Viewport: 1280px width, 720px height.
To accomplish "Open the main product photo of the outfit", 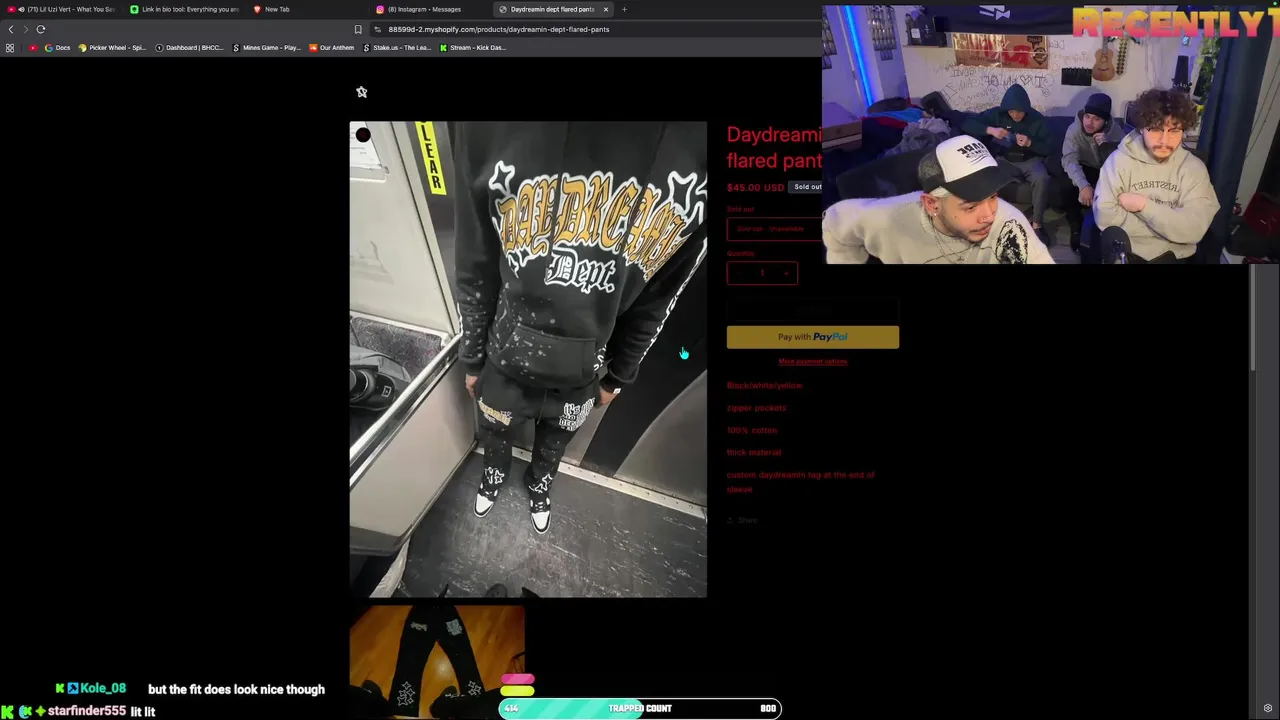I will click(528, 360).
